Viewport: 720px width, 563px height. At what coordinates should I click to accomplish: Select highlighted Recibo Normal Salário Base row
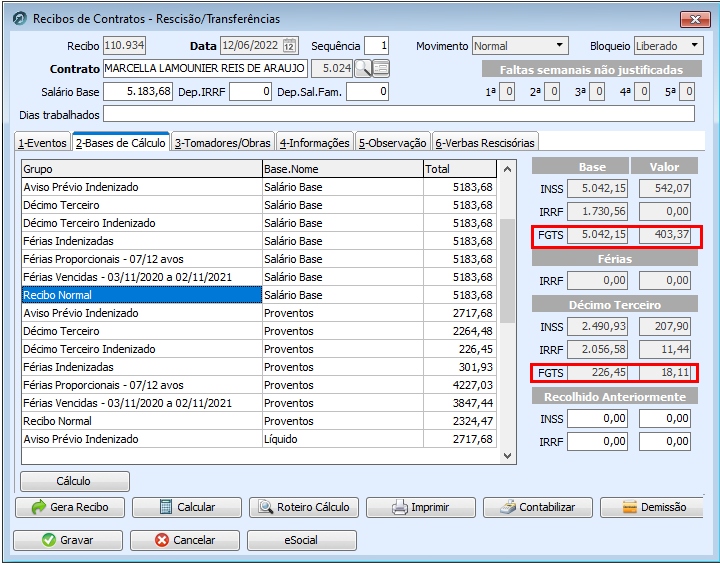click(259, 295)
